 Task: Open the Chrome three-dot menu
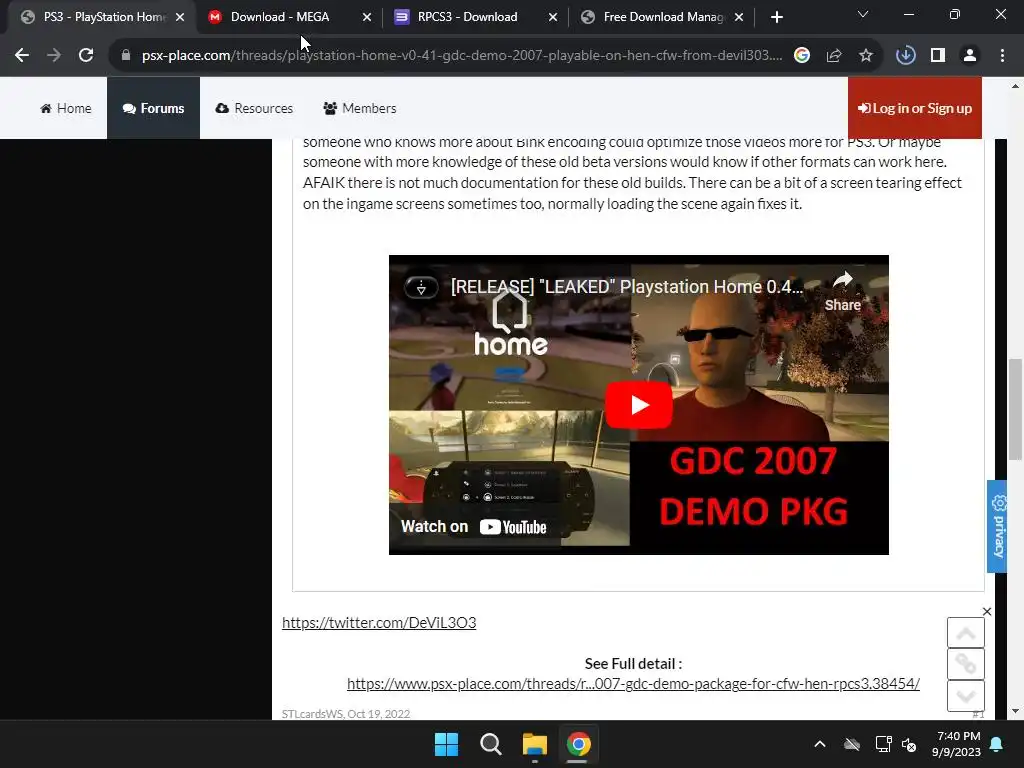pos(1002,56)
